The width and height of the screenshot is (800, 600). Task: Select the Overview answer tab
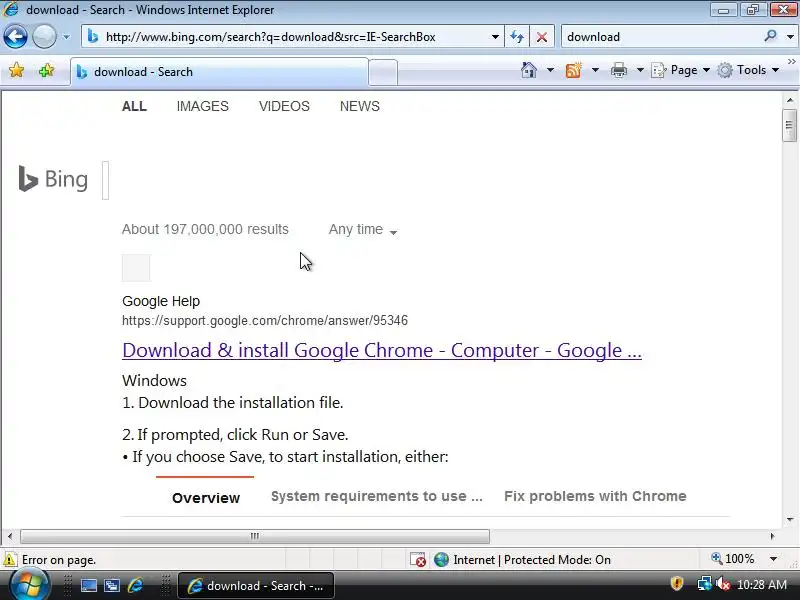(206, 497)
